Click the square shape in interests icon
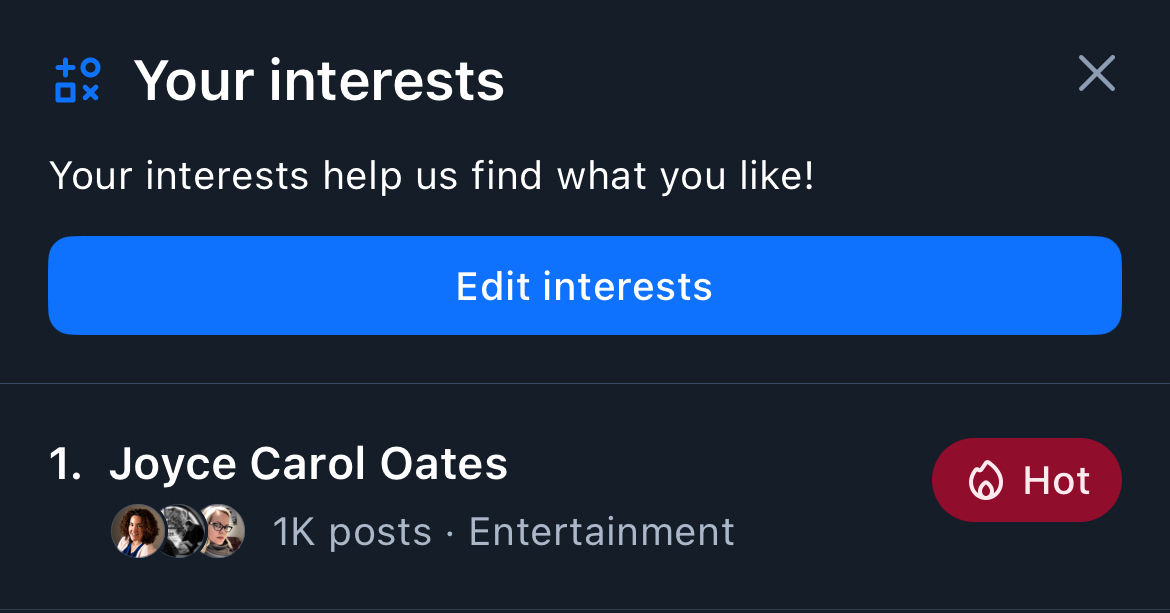Screen dimensions: 1170x613 [x=65, y=93]
